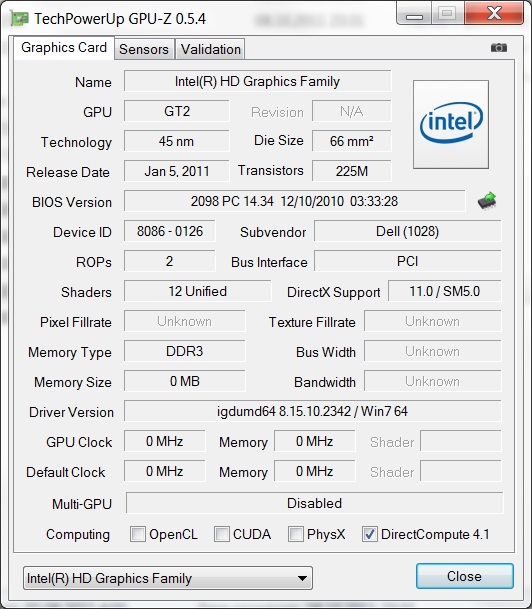532x609 pixels.
Task: Open the Intel(R) HD Graphics Family dropdown
Action: [x=168, y=578]
